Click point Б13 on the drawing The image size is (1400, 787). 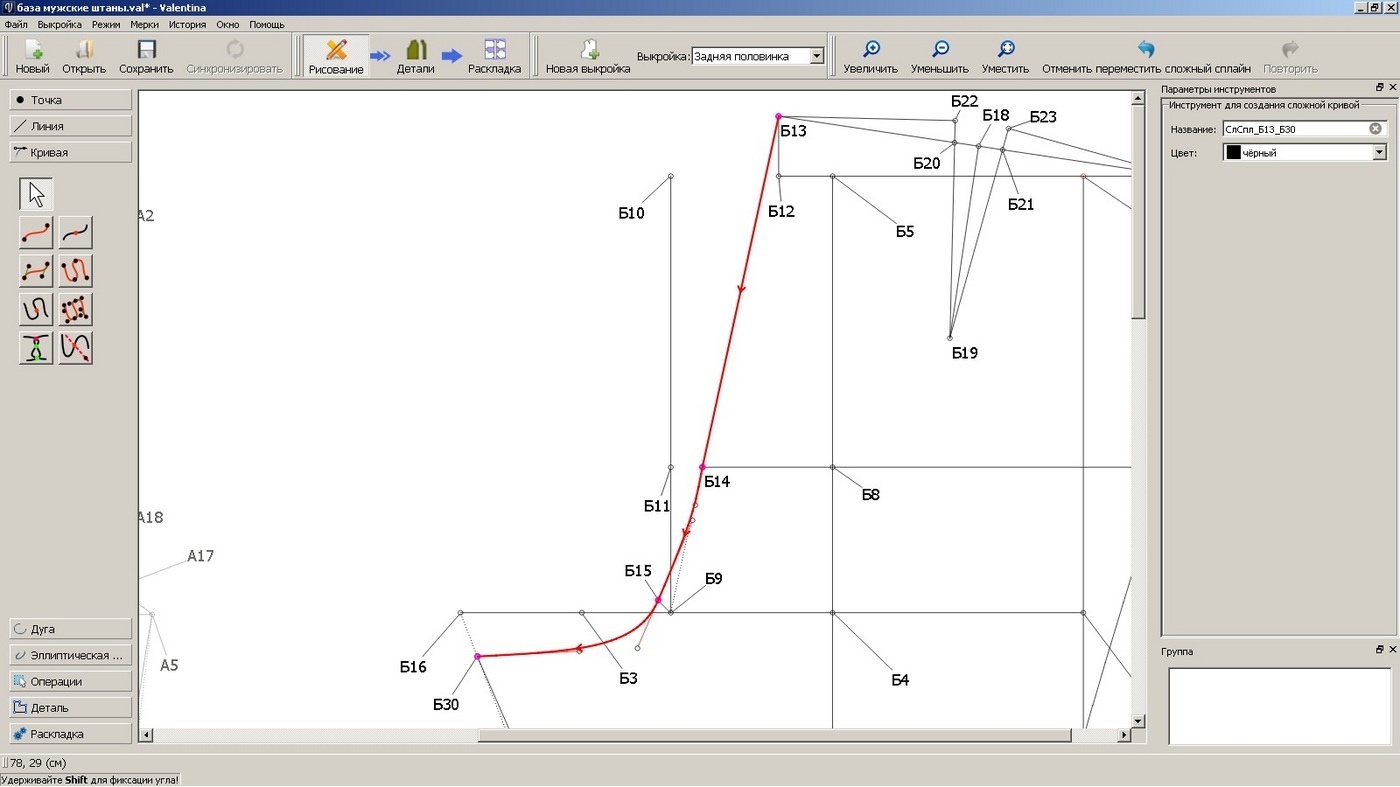click(778, 116)
